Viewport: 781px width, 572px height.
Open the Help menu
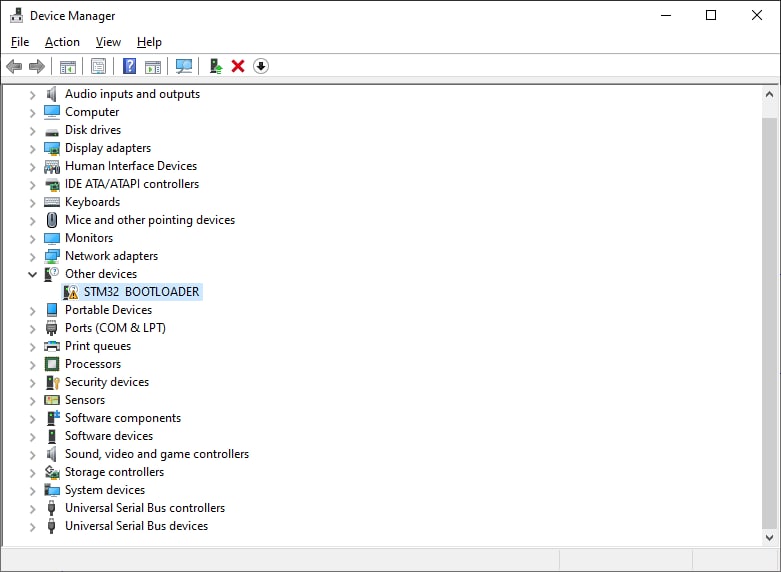(x=149, y=42)
